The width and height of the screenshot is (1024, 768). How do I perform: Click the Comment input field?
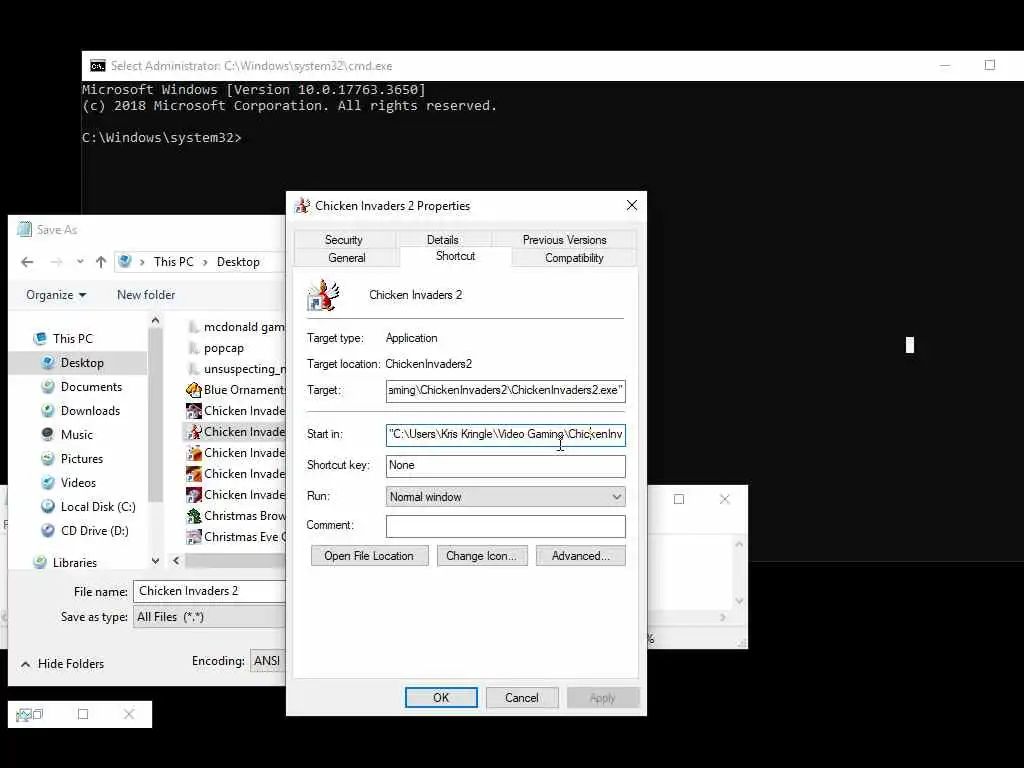point(505,526)
